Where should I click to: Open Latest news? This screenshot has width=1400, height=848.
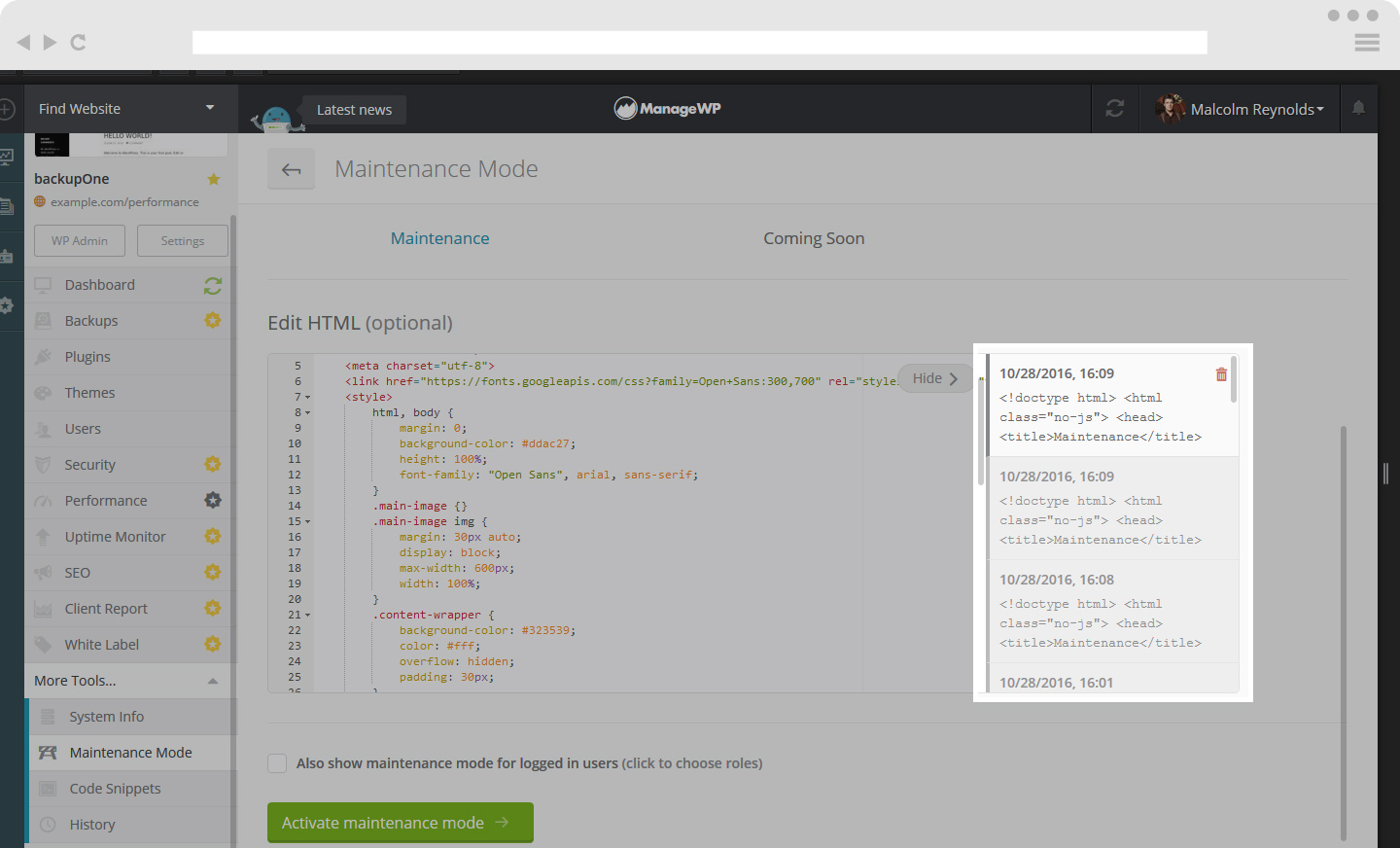point(354,110)
